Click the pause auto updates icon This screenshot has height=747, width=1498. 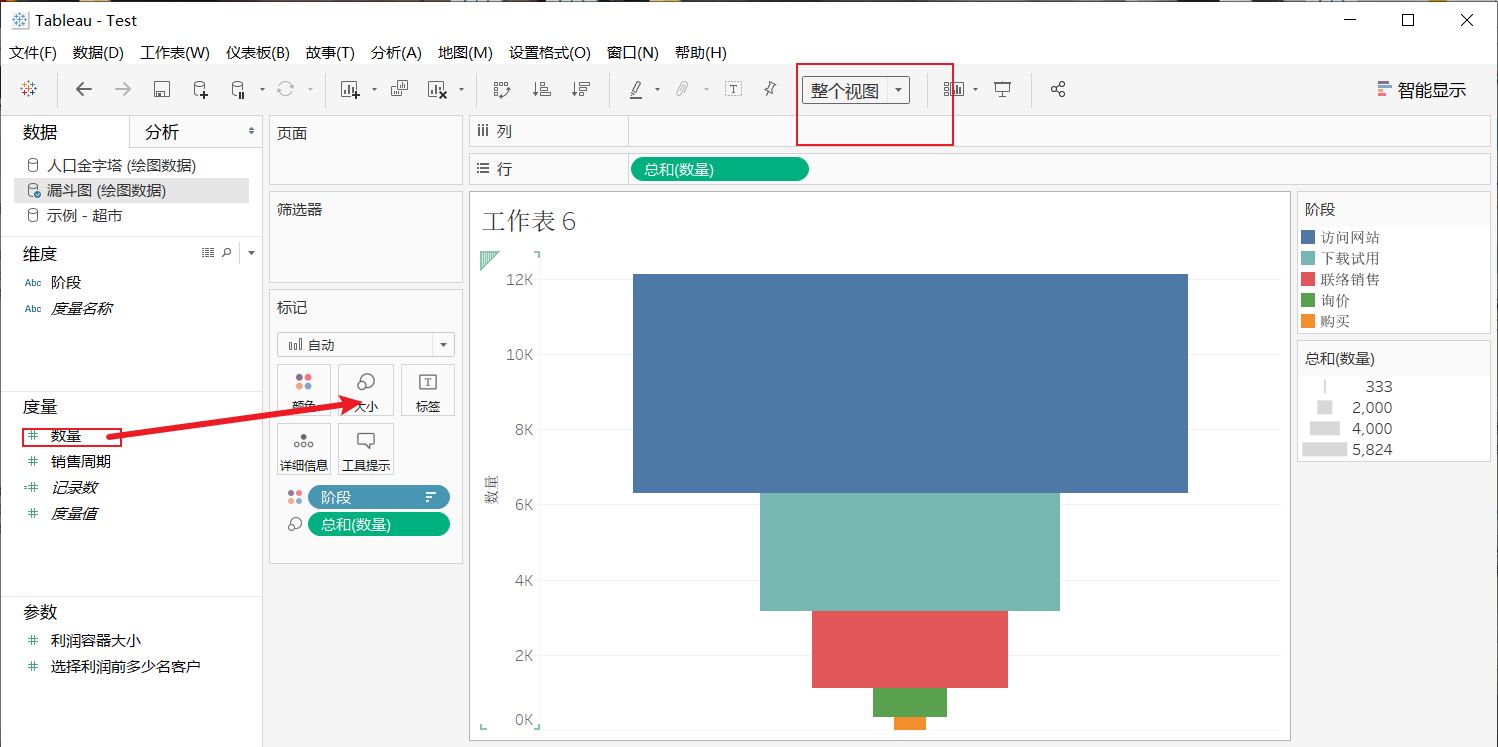pyautogui.click(x=238, y=89)
